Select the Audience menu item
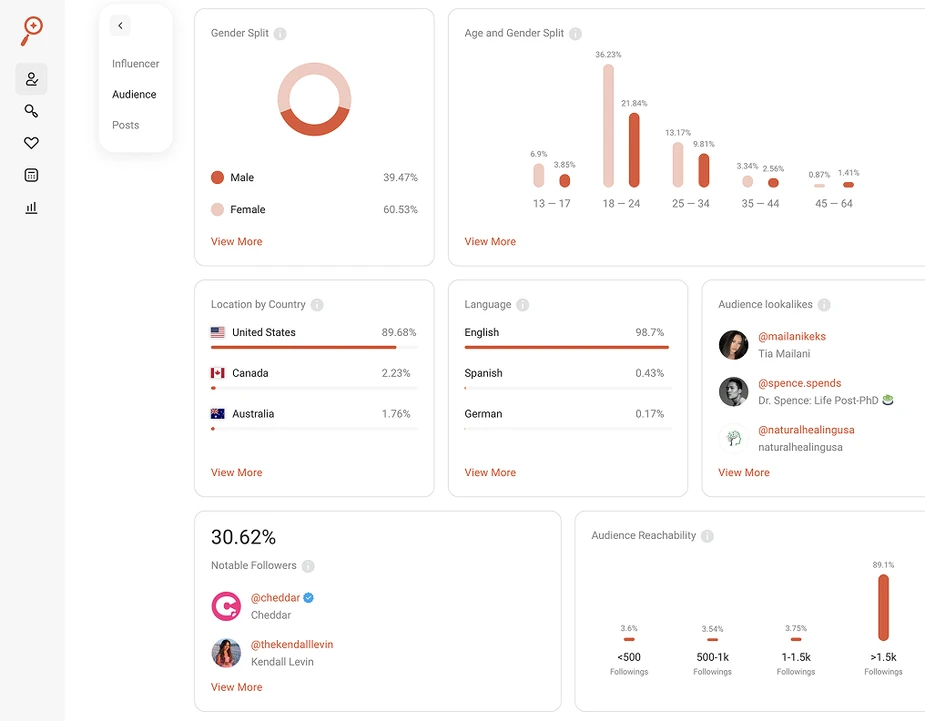Image resolution: width=925 pixels, height=721 pixels. [x=135, y=94]
